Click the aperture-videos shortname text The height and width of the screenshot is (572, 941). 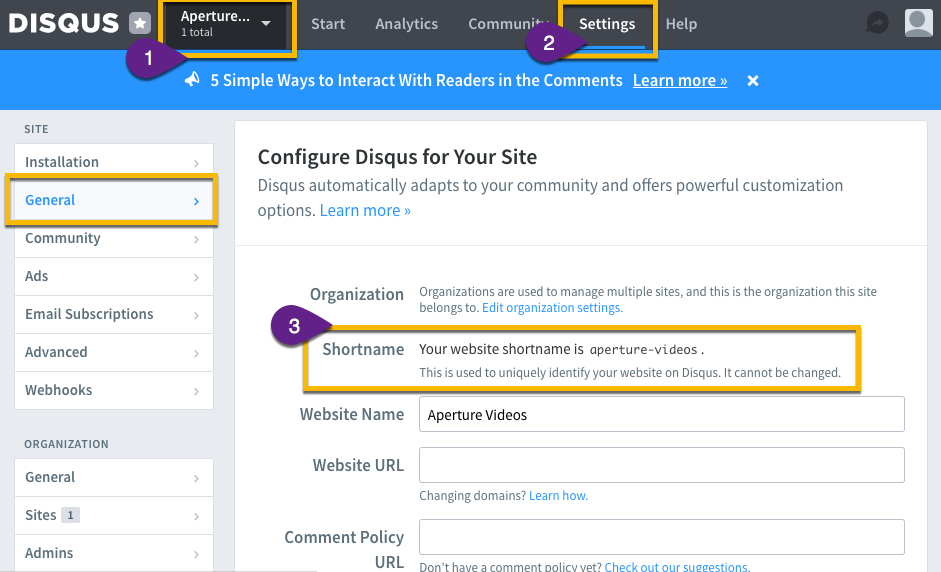coord(643,350)
